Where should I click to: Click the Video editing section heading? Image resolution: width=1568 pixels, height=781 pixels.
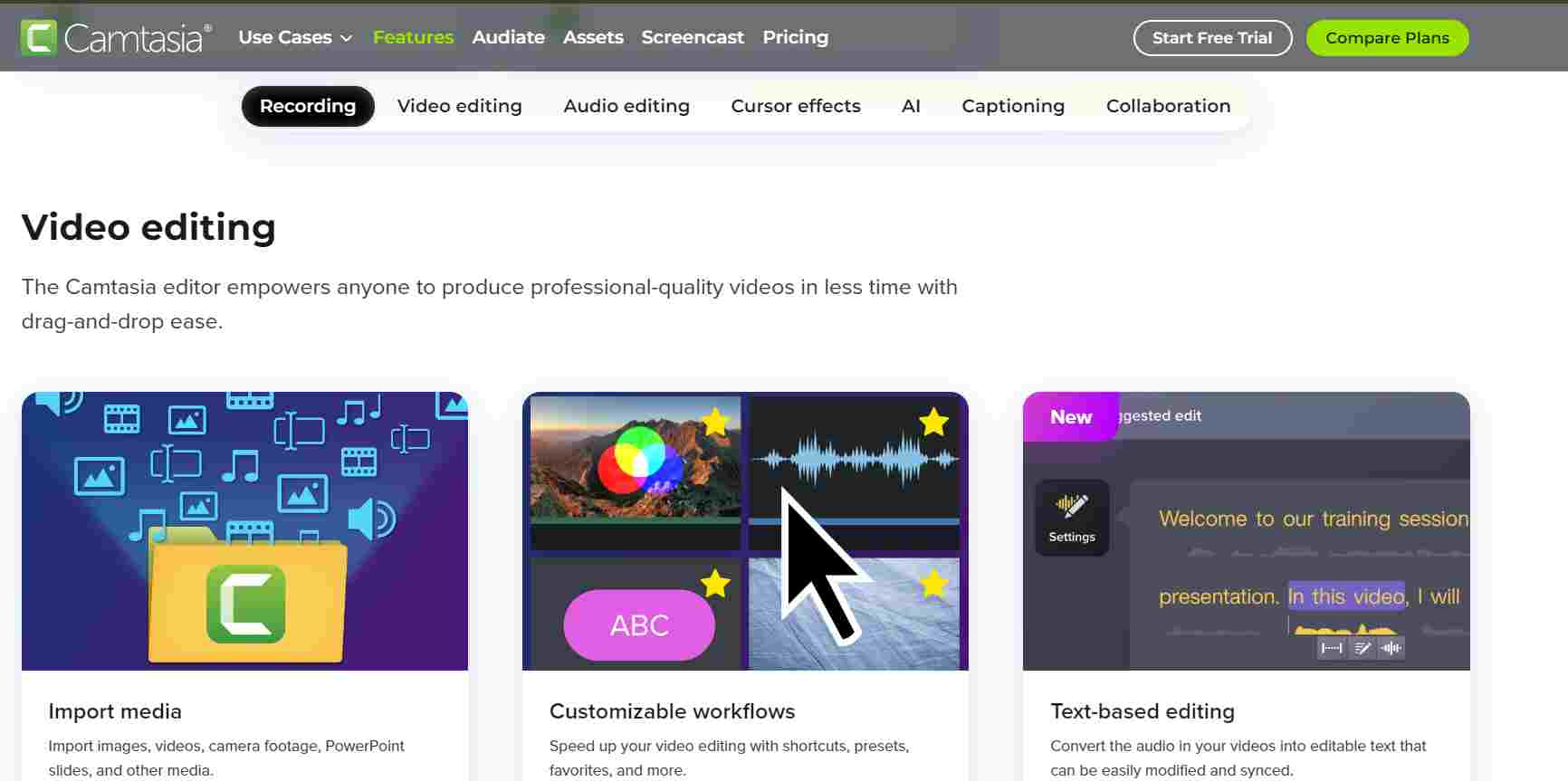(148, 227)
